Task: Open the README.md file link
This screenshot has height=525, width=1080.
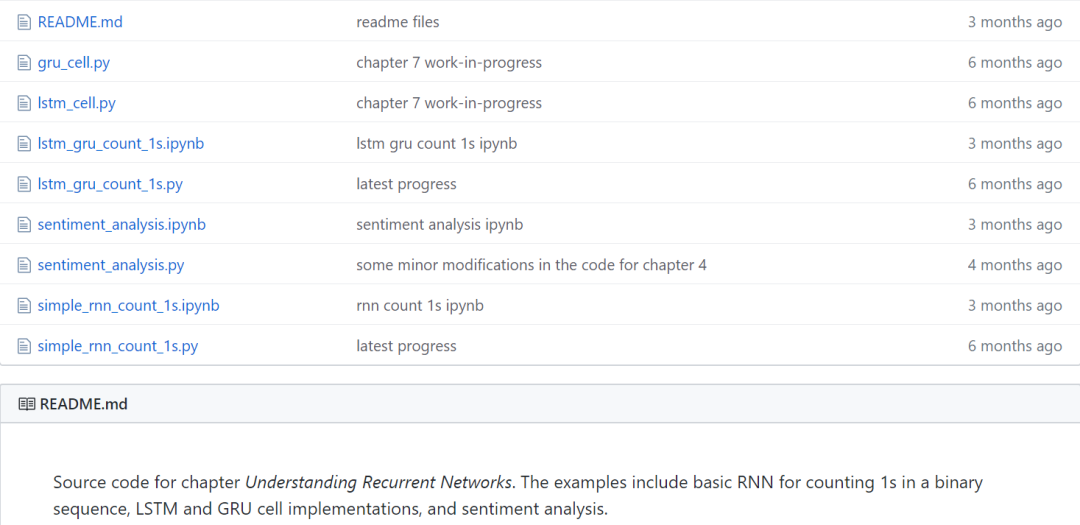Action: (x=80, y=22)
